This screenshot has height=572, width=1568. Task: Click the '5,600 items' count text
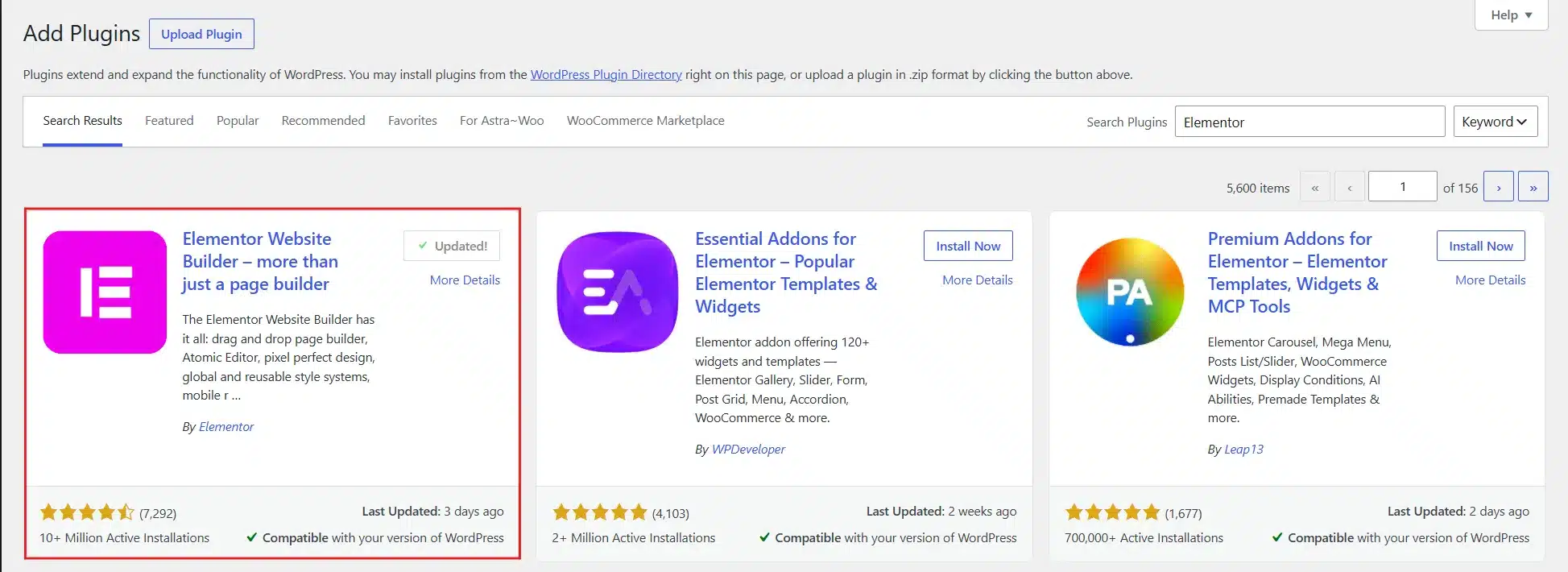coord(1258,189)
